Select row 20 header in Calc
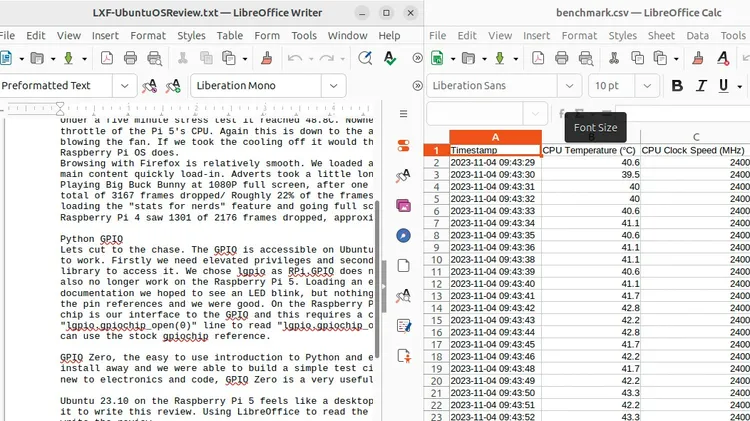The height and width of the screenshot is (421, 750). [x=436, y=381]
